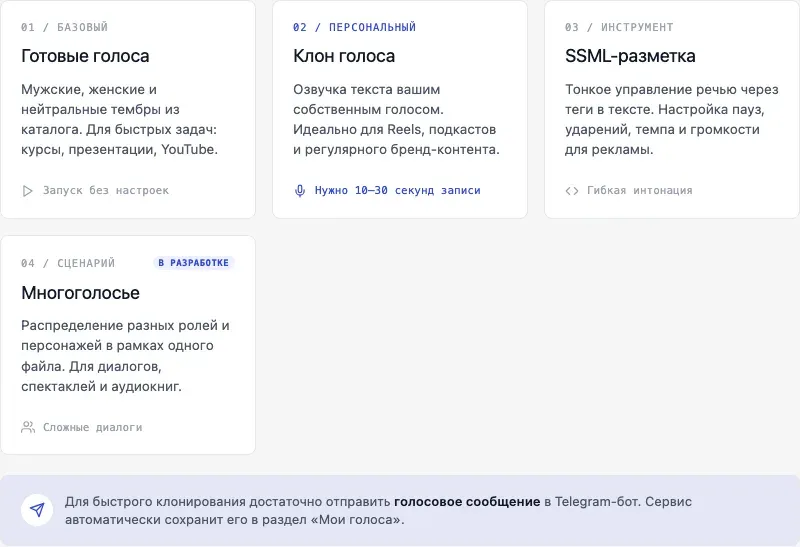Click the Многоголосье description about аудиокниг
Image resolution: width=800 pixels, height=547 pixels.
click(x=126, y=356)
